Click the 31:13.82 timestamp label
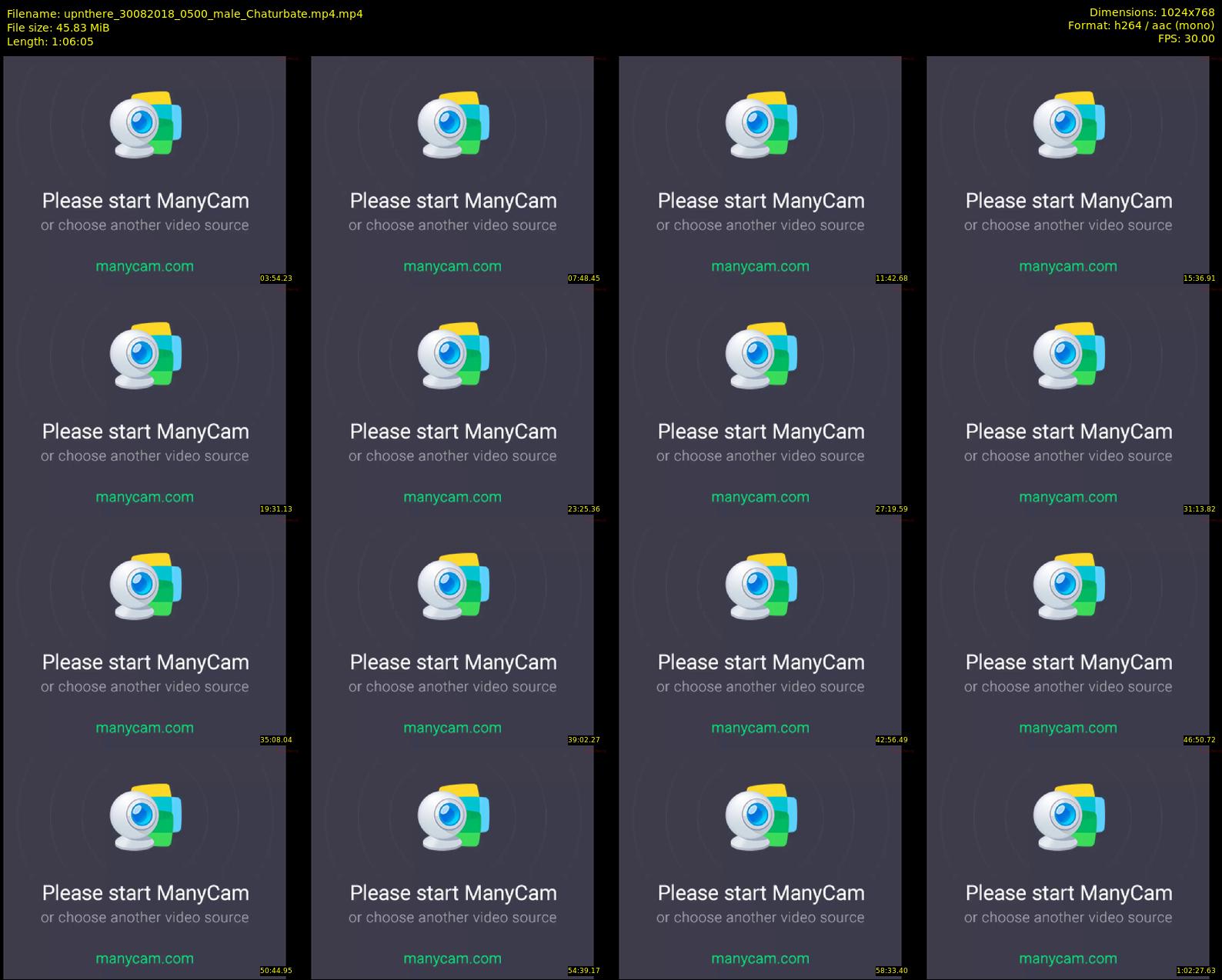The height and width of the screenshot is (980, 1222). (x=1200, y=509)
